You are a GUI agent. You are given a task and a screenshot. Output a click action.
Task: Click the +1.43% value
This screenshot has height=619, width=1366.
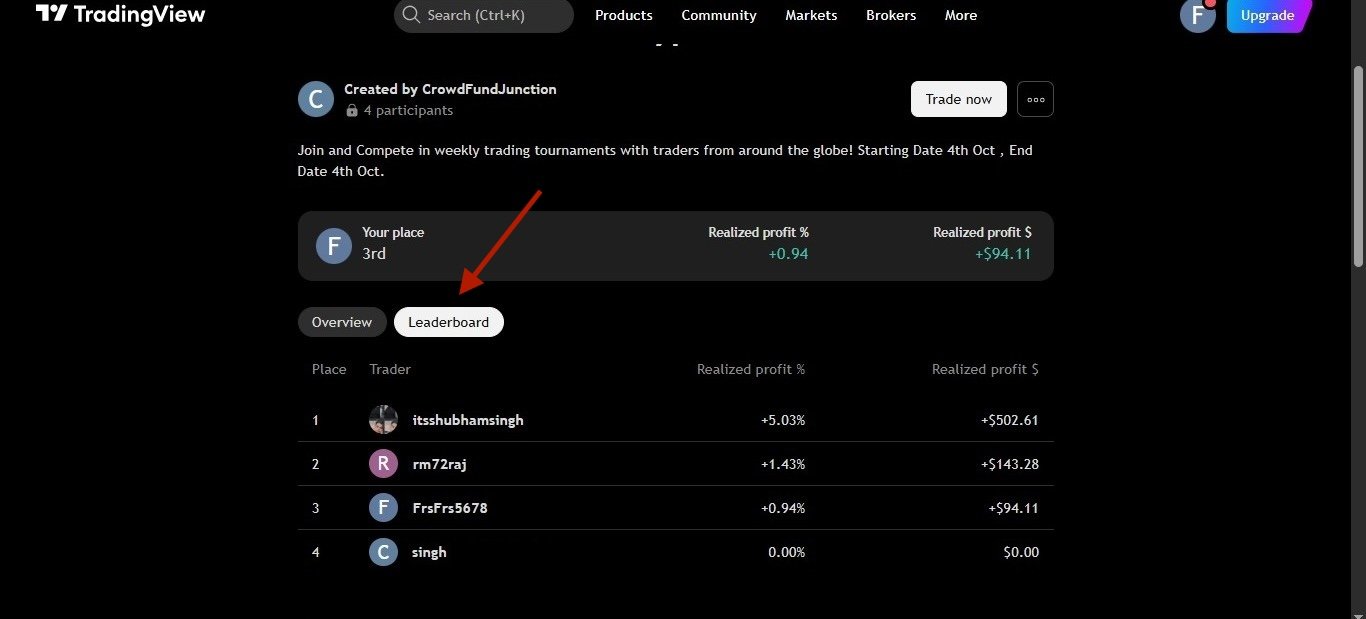point(783,464)
